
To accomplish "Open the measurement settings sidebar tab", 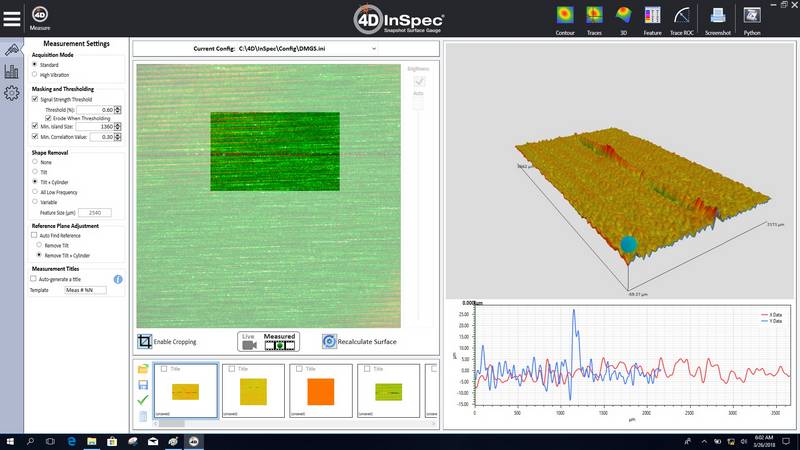I will [x=12, y=49].
